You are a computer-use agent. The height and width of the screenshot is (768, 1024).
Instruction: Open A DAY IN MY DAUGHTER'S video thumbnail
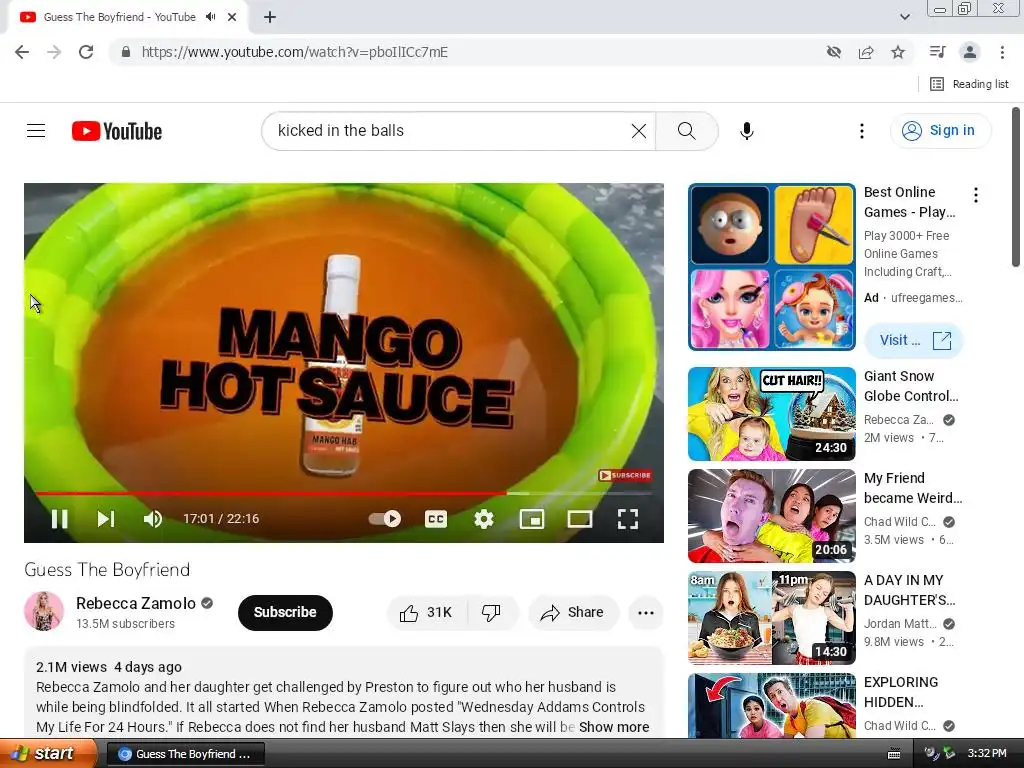click(771, 618)
